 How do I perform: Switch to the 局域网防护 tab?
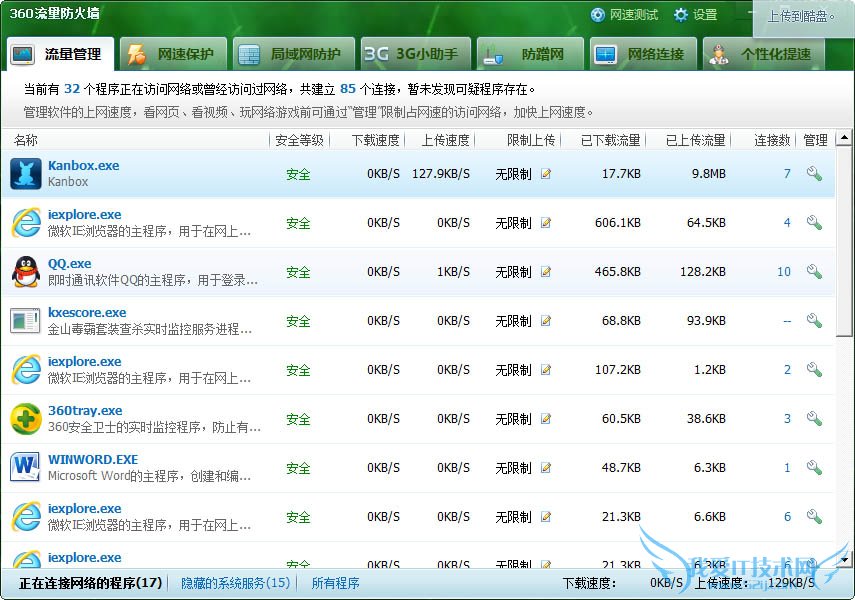[x=290, y=54]
